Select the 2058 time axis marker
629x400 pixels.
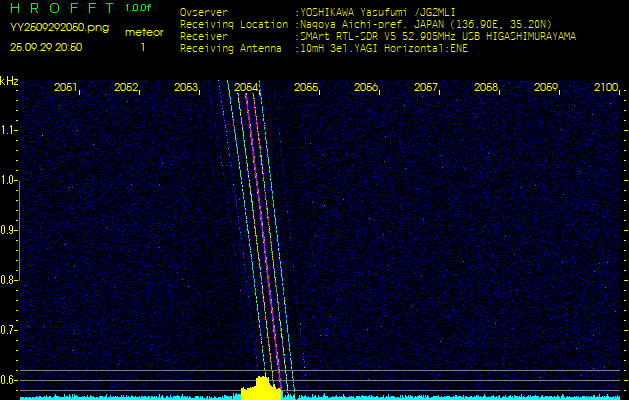tap(486, 88)
